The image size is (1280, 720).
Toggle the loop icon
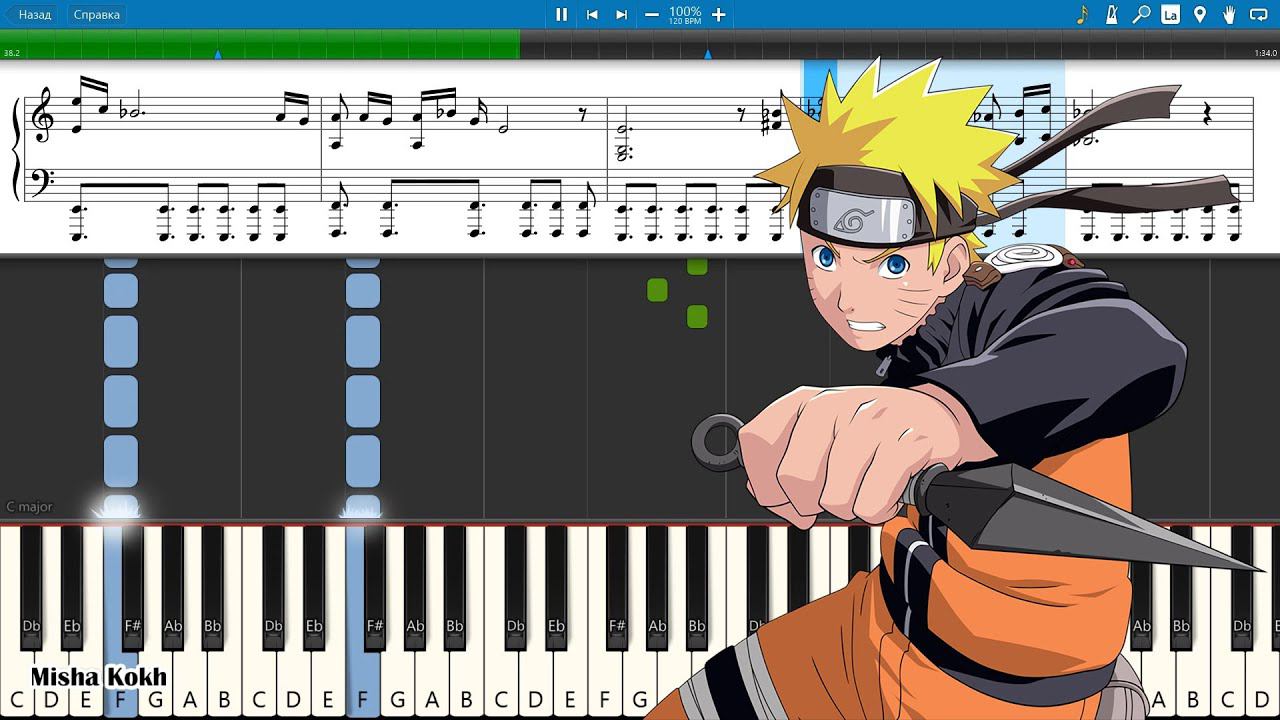coord(1259,14)
